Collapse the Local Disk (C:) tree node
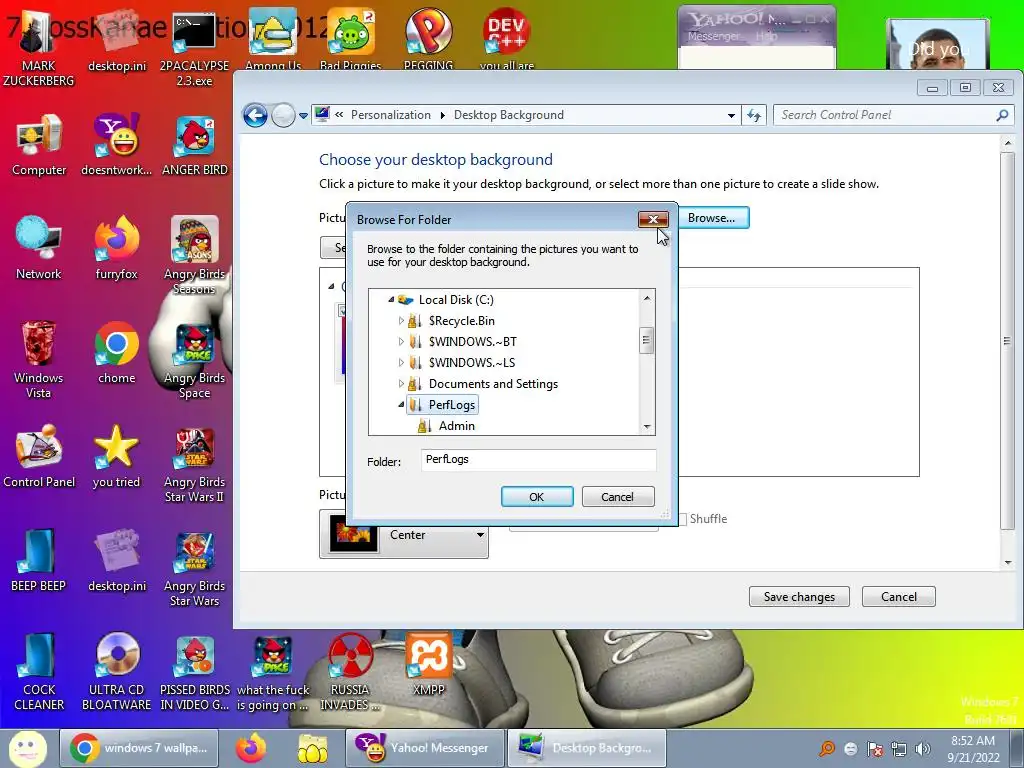Screen dimensions: 1024x768 tap(391, 300)
